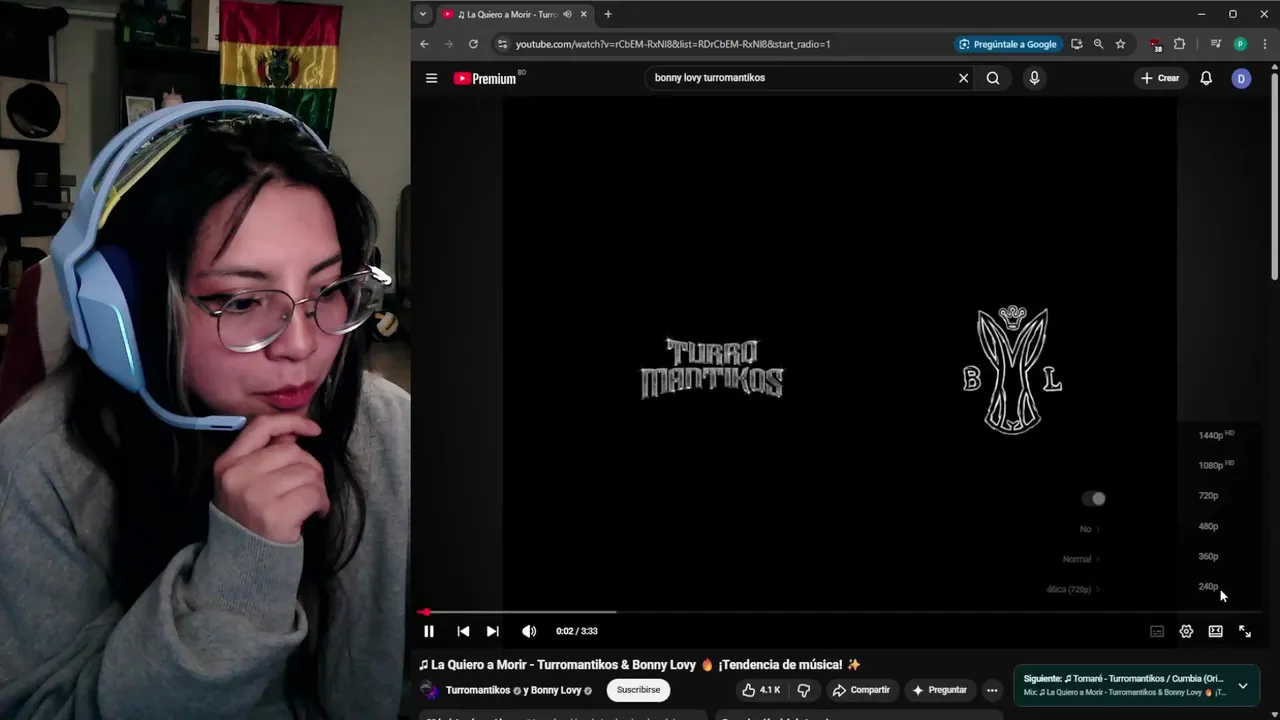Expand the Siguiente playlist panel chevron
Image resolution: width=1280 pixels, height=720 pixels.
pyautogui.click(x=1243, y=686)
